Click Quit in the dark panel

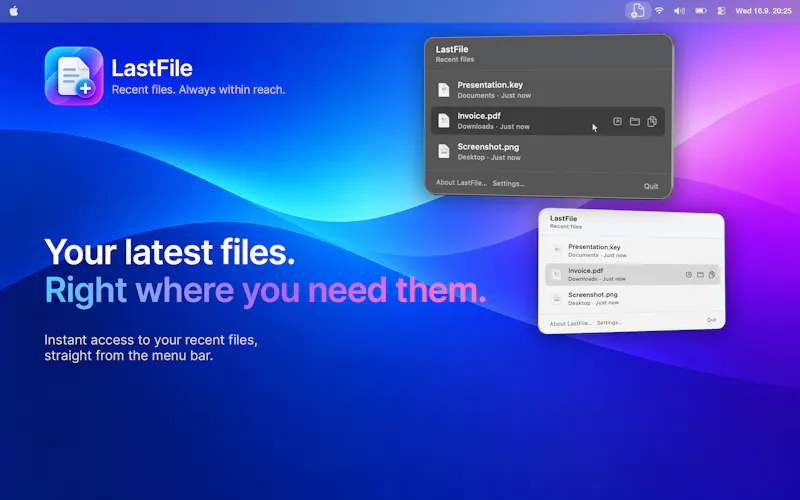pyautogui.click(x=651, y=186)
